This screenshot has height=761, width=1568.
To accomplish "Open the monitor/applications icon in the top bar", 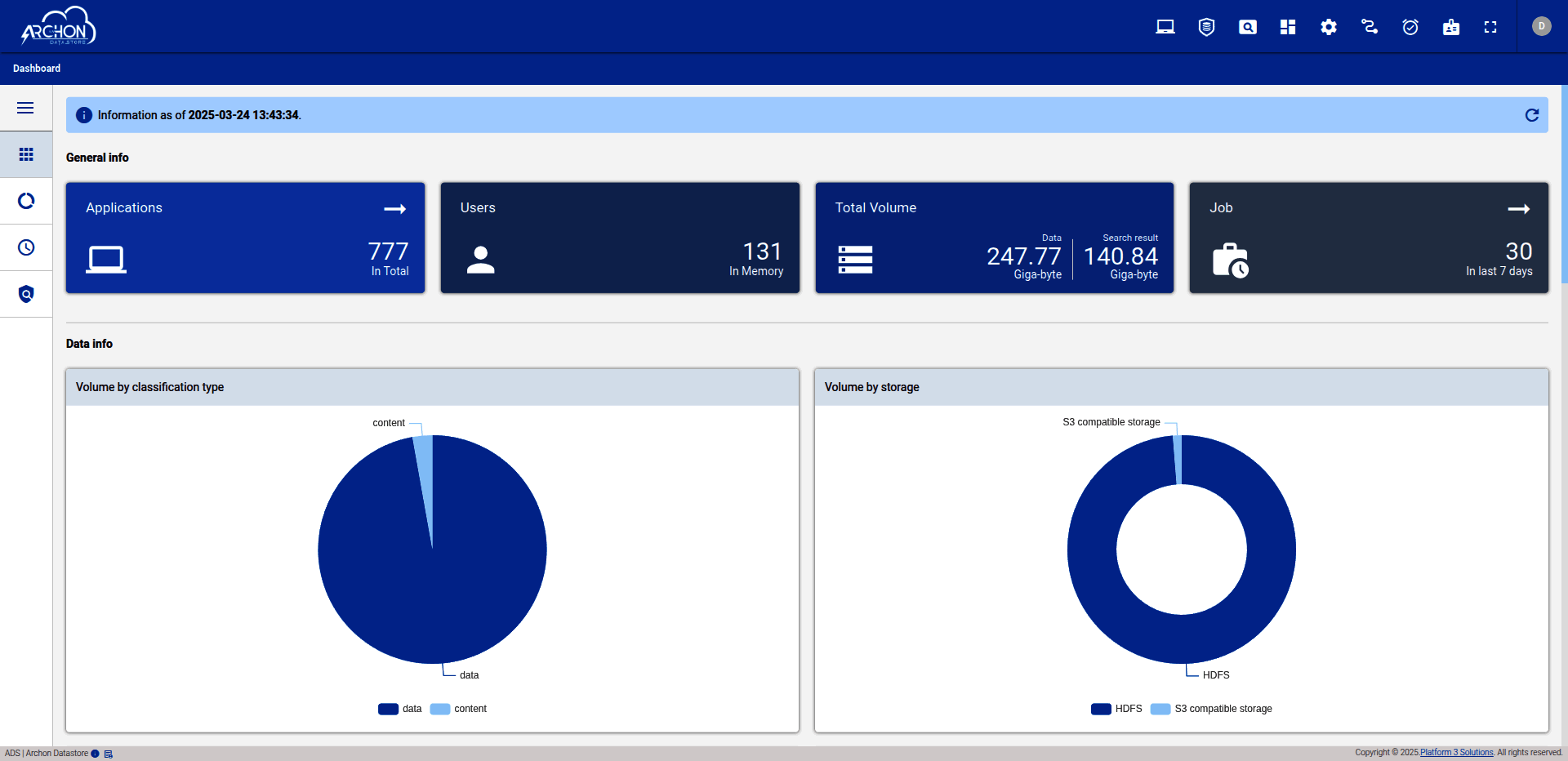I will 1165,26.
